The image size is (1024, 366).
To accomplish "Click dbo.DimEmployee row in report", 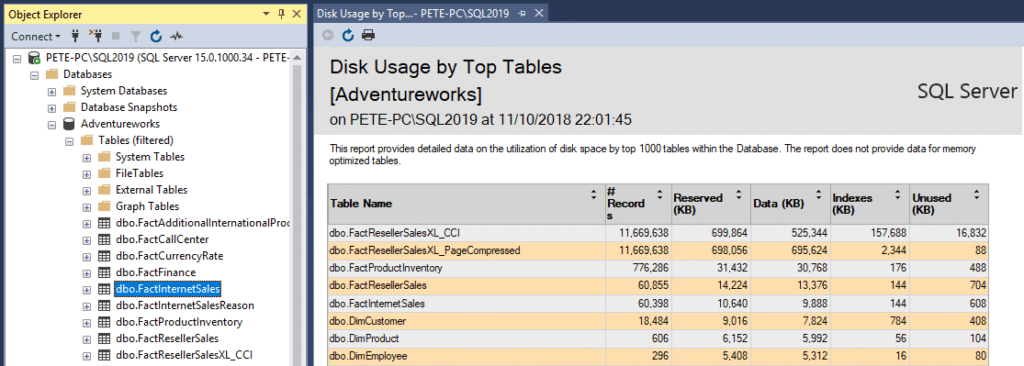I will pos(368,356).
